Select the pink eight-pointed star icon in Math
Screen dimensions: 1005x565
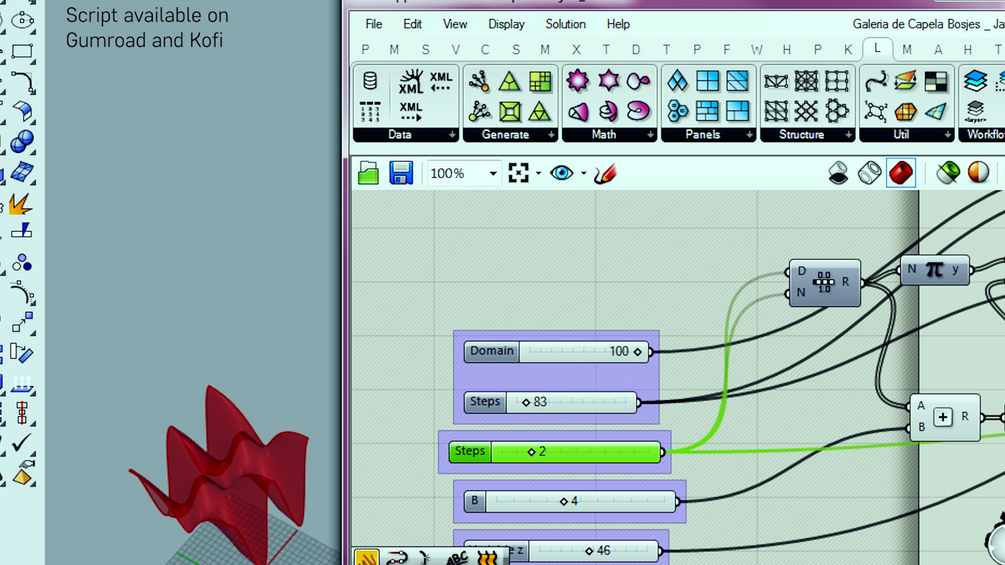pos(577,81)
